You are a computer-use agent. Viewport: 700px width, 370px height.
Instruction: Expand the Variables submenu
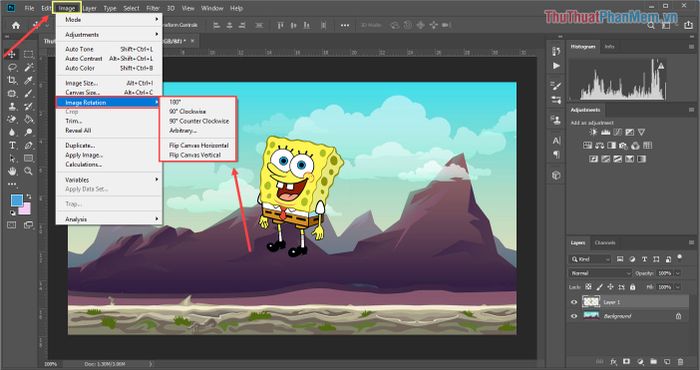click(x=109, y=179)
